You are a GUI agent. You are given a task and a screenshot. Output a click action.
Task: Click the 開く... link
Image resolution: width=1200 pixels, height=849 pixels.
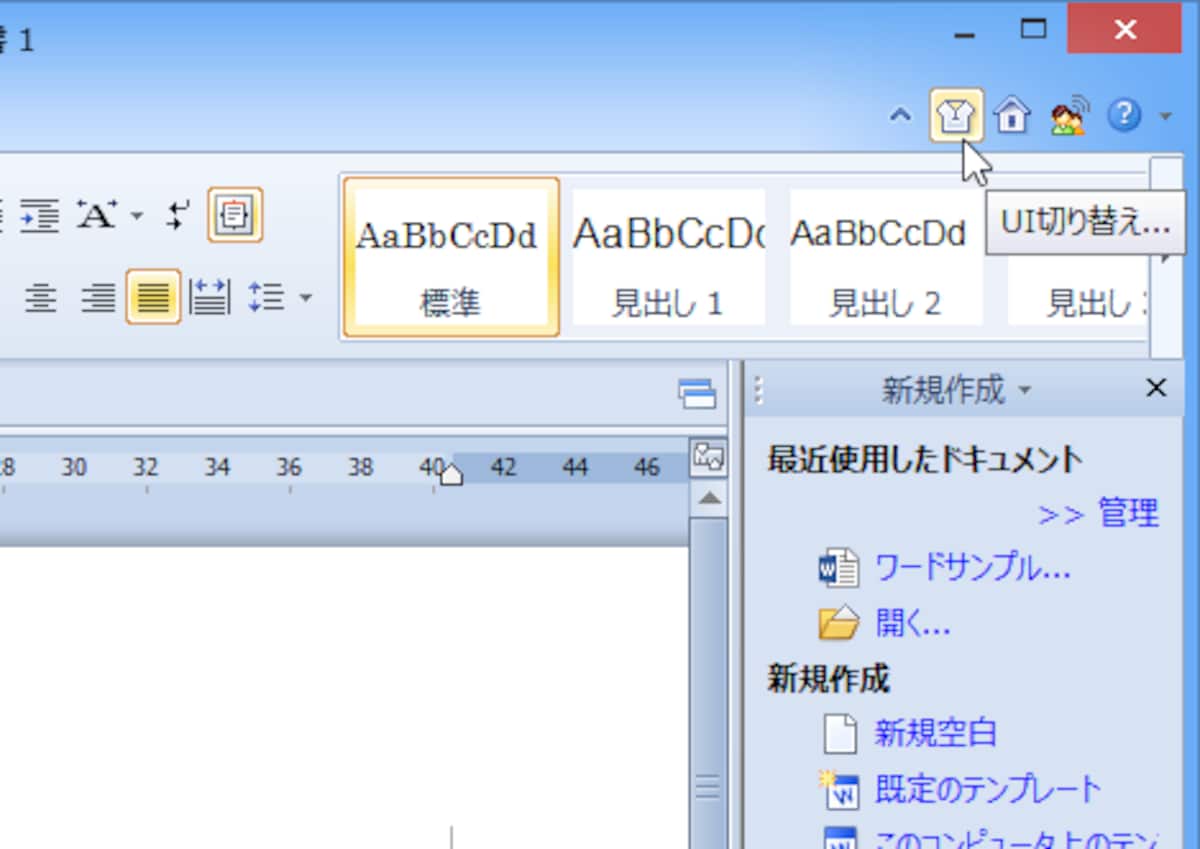point(912,624)
